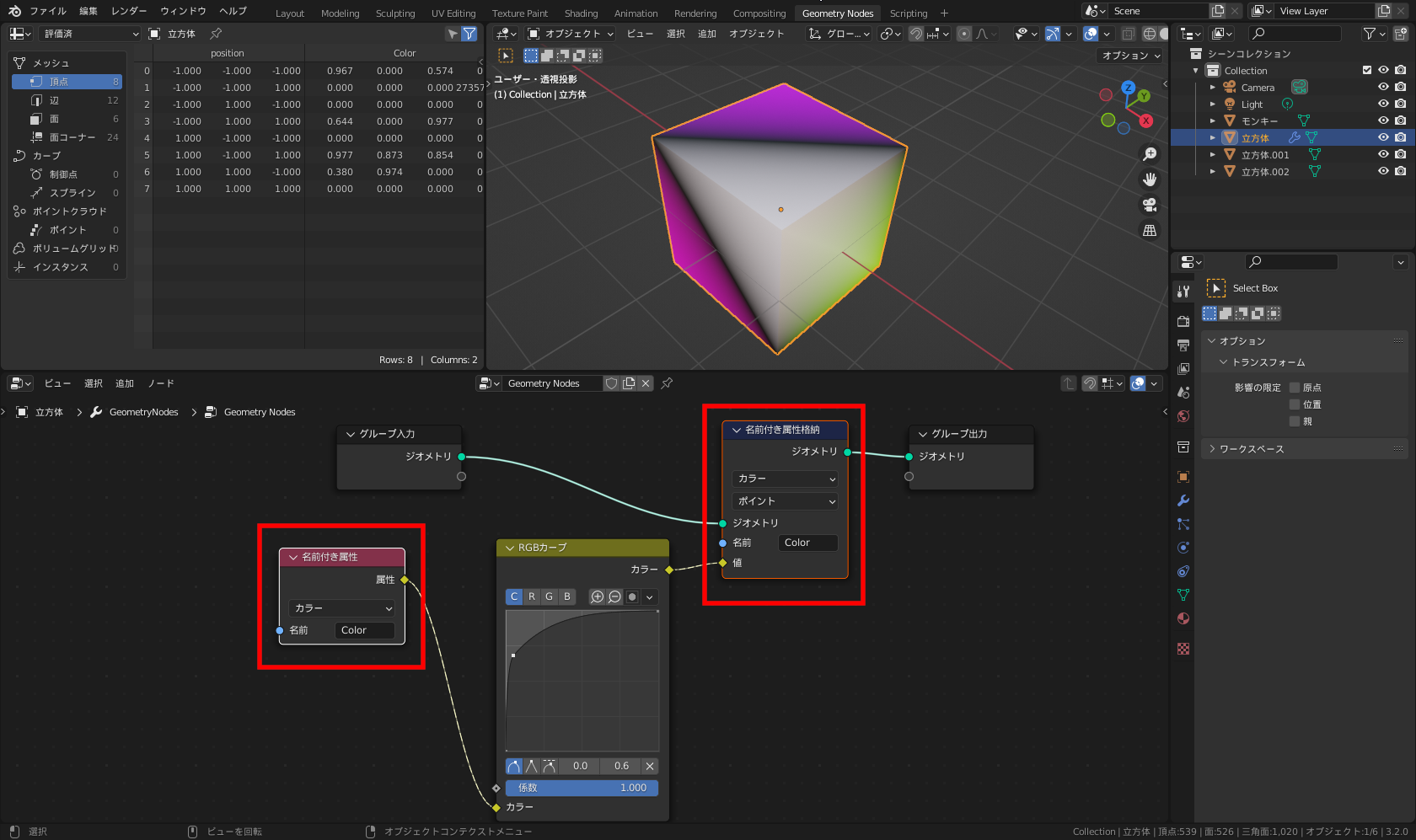The image size is (1416, 840).
Task: Add a new collection in the outliner
Action: point(1400,34)
